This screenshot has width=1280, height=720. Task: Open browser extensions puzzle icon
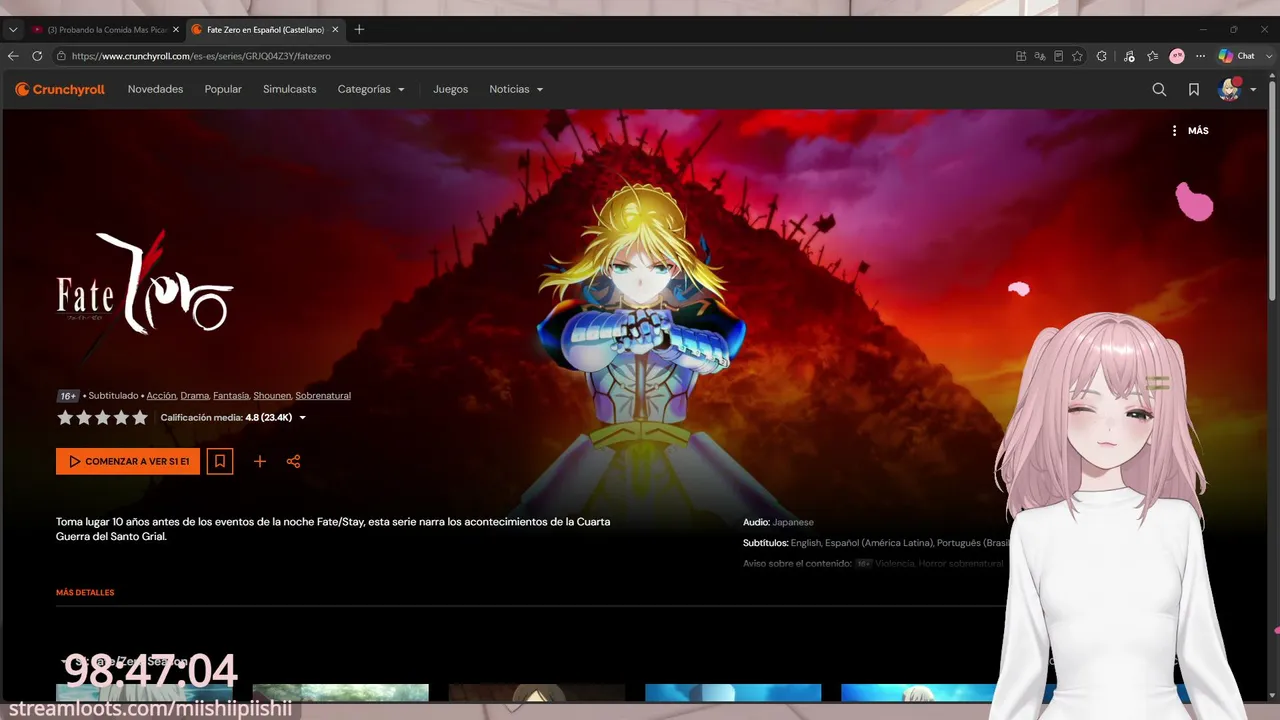click(1102, 56)
